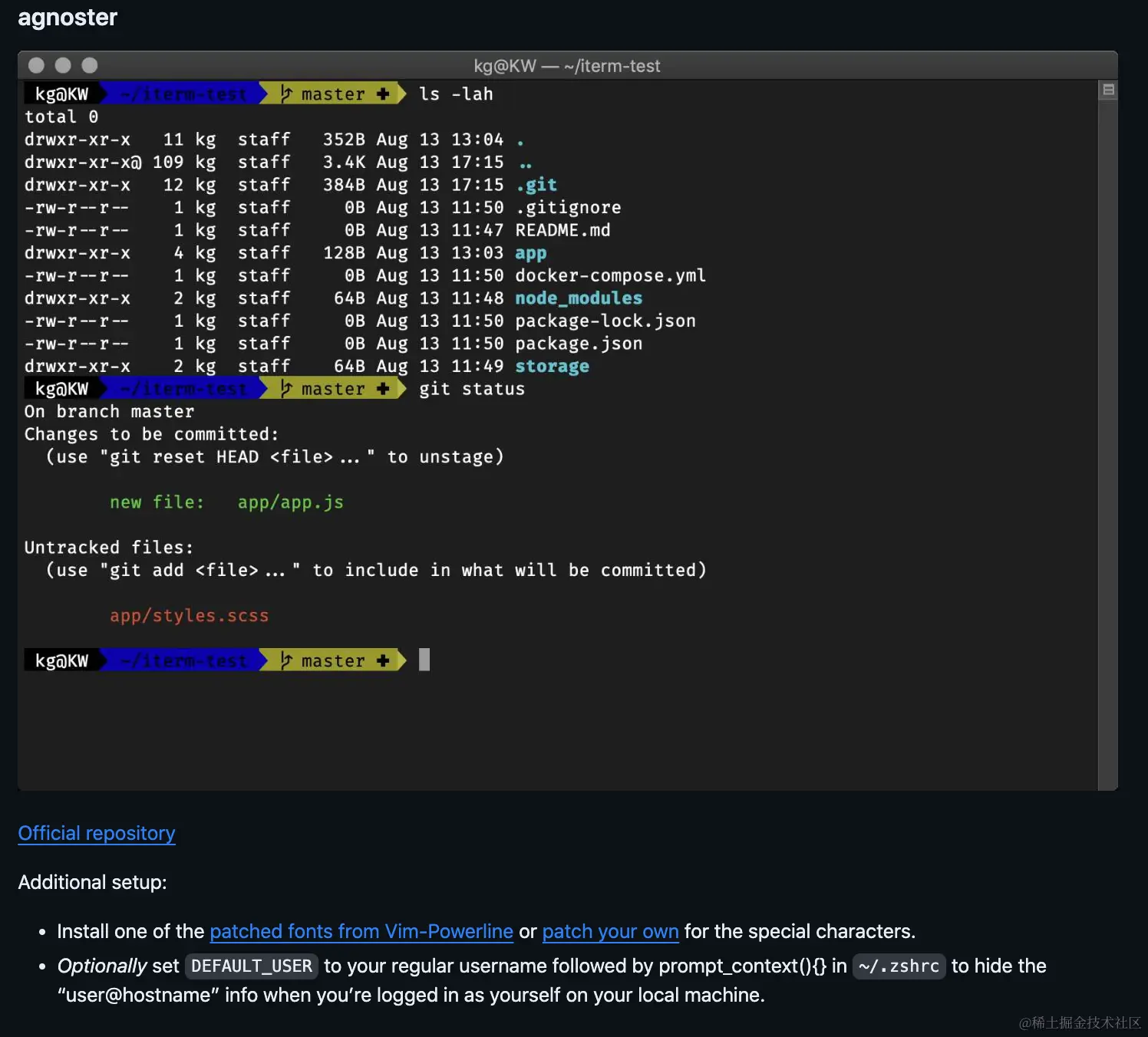This screenshot has height=1037, width=1148.
Task: Click the "docker-compose.yml" file name
Action: coord(611,275)
